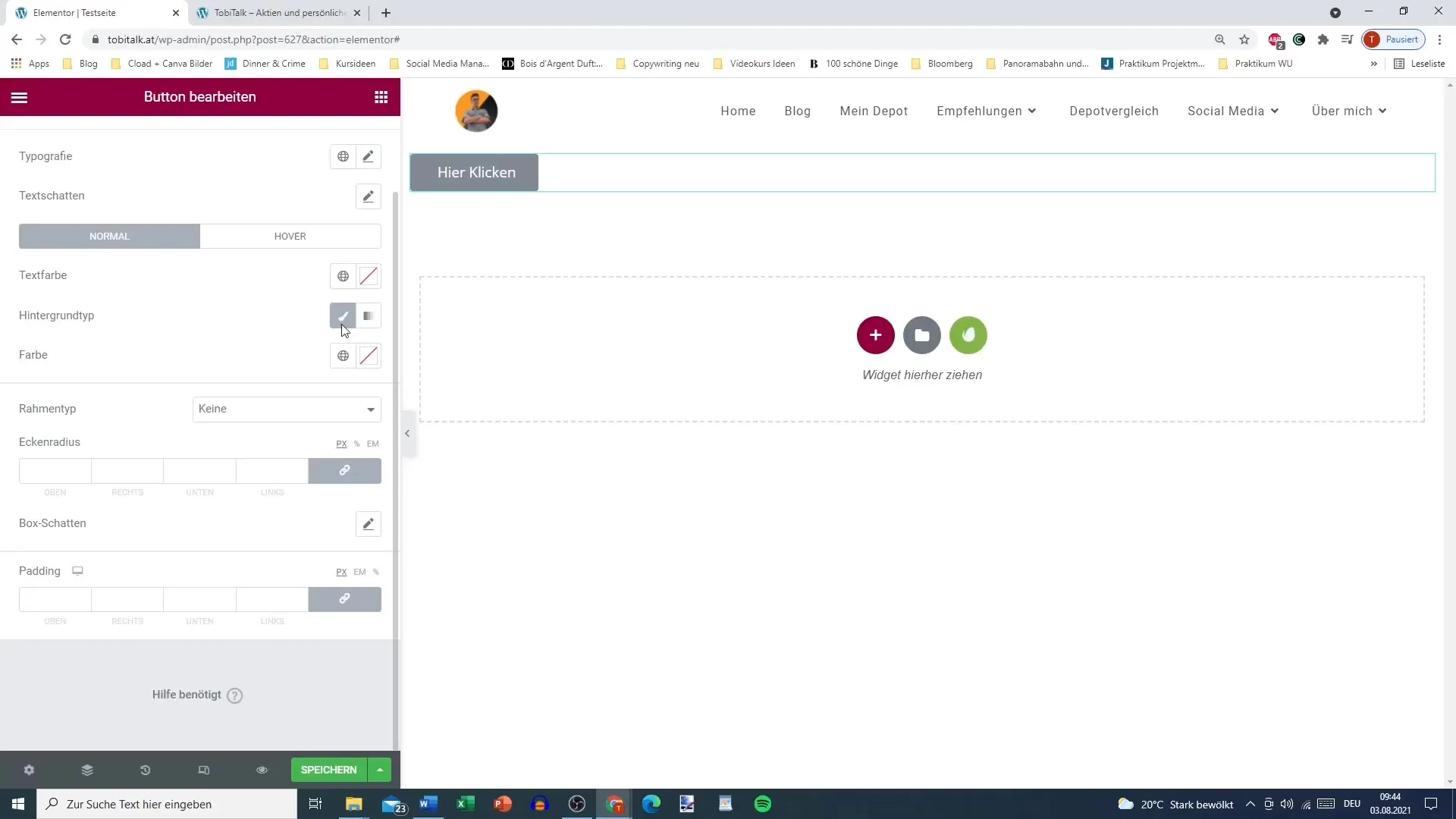Select the global Typografie globe icon
Viewport: 1456px width, 819px height.
coord(343,156)
